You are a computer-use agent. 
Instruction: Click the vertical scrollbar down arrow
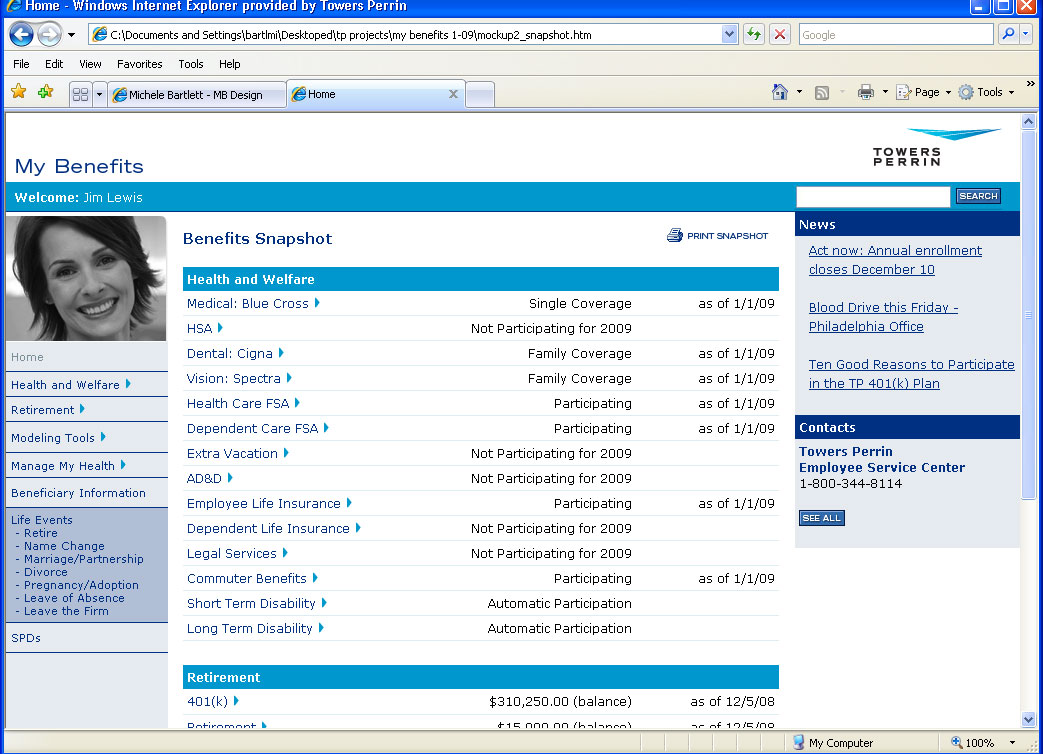pyautogui.click(x=1028, y=719)
